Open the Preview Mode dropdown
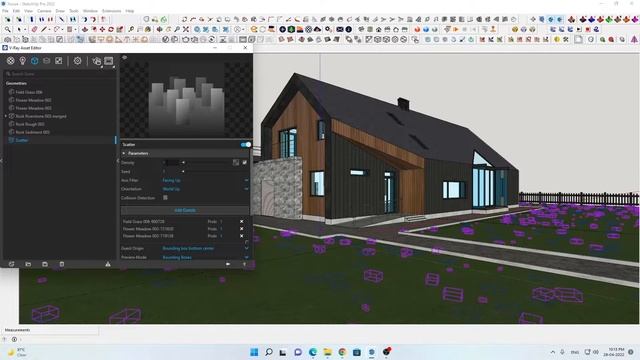 point(205,258)
